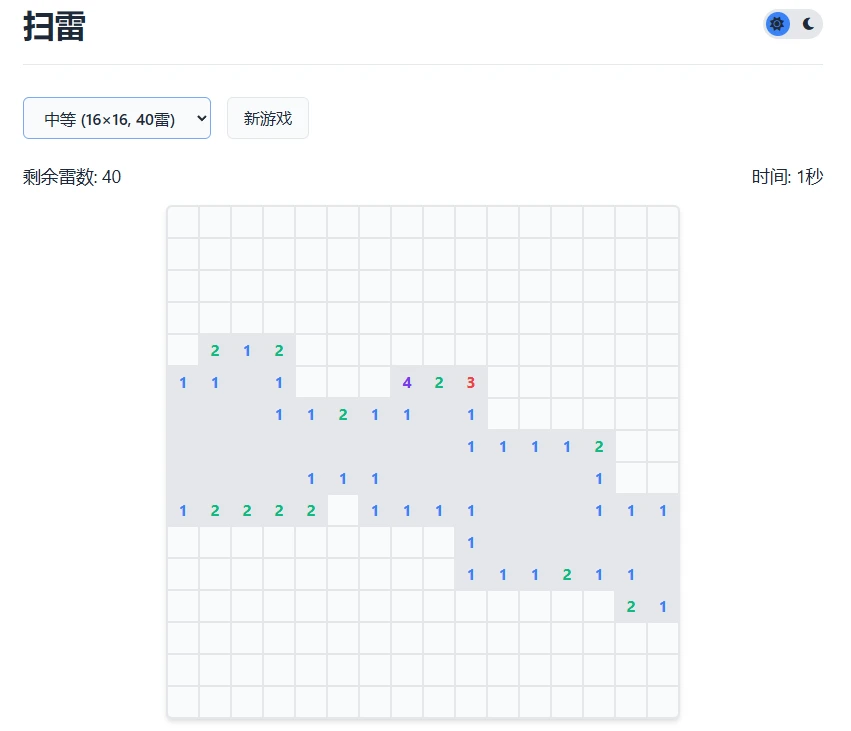The width and height of the screenshot is (851, 731).
Task: Open the 中等 (16×16, 40雷) difficulty dropdown
Action: [x=116, y=119]
